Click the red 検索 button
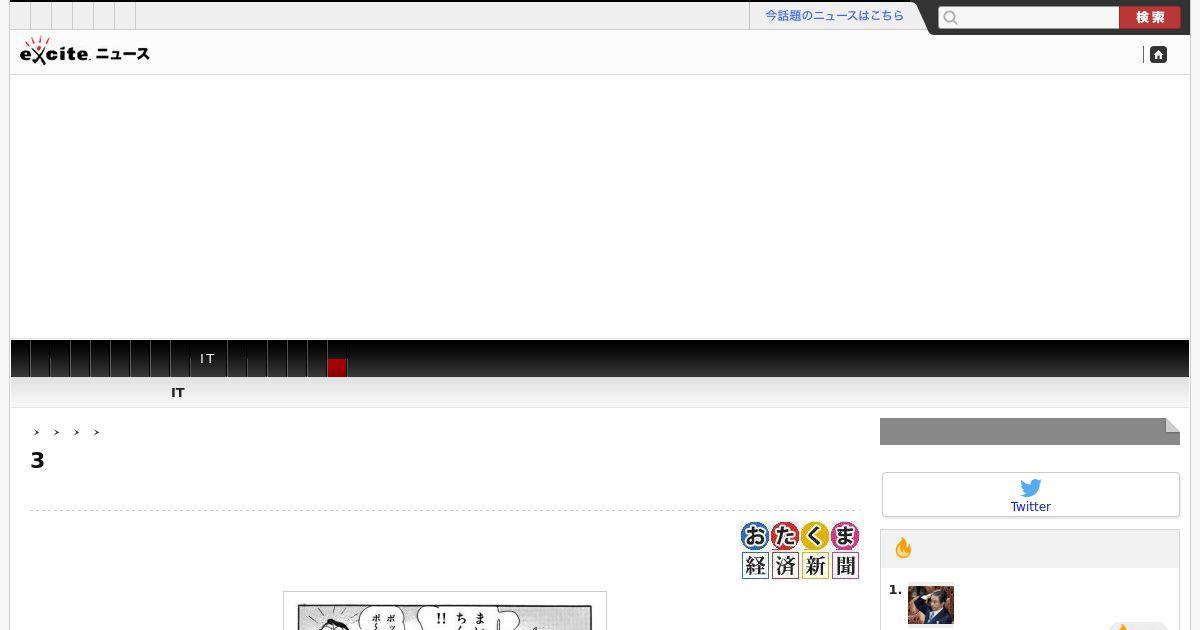The height and width of the screenshot is (630, 1200). [1150, 17]
